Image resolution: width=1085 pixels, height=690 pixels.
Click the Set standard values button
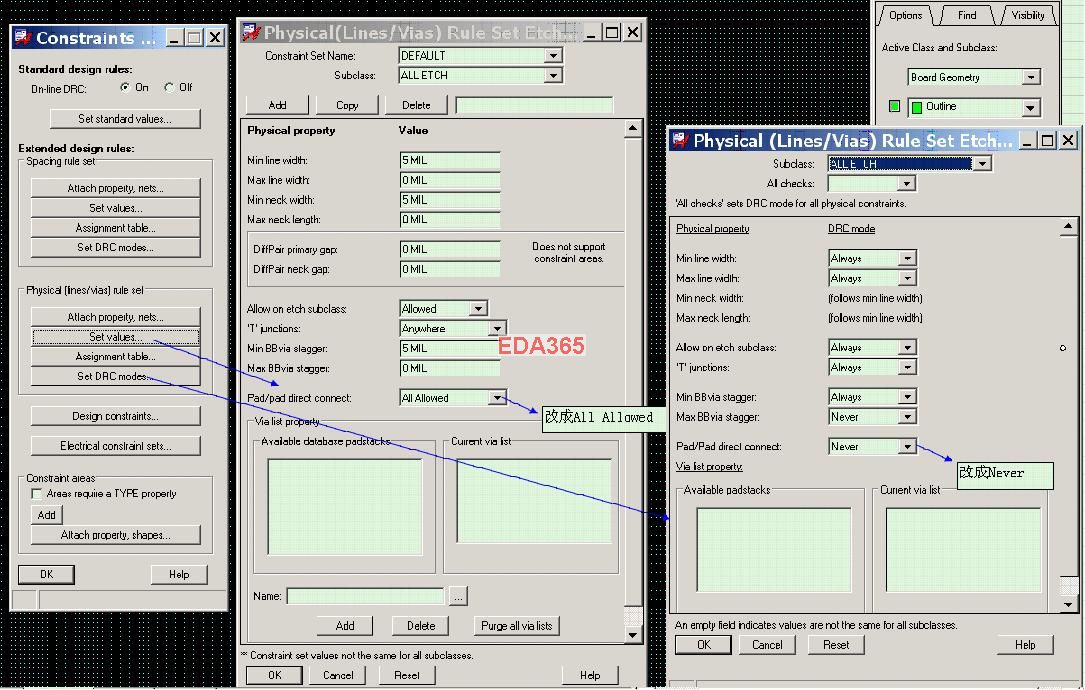(125, 119)
